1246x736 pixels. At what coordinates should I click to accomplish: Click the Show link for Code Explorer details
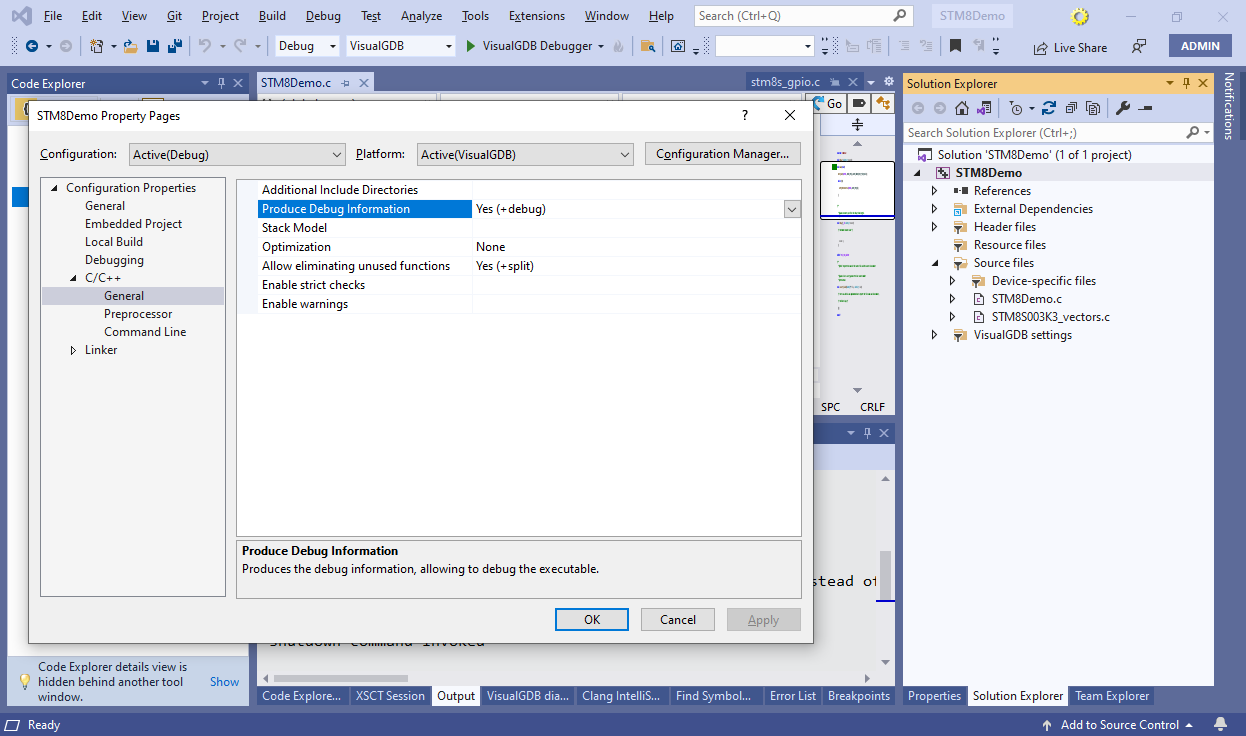[224, 682]
